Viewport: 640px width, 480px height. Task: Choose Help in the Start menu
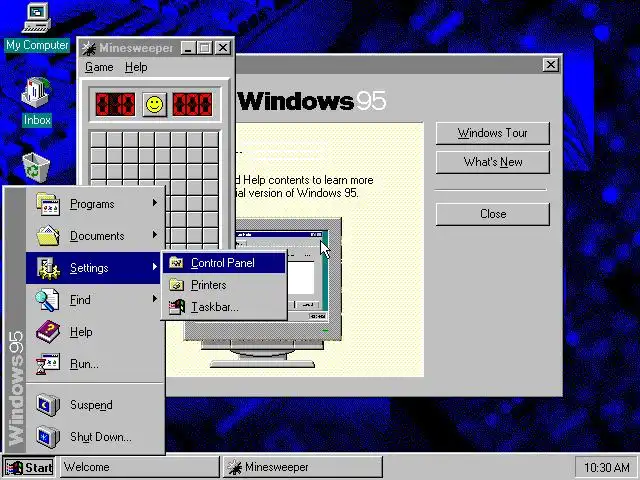click(95, 332)
